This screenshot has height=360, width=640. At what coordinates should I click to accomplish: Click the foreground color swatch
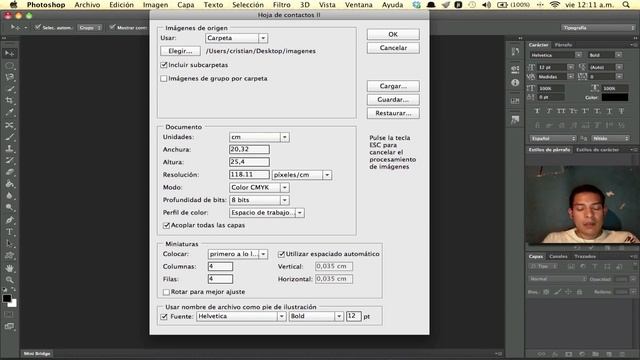coord(7,299)
